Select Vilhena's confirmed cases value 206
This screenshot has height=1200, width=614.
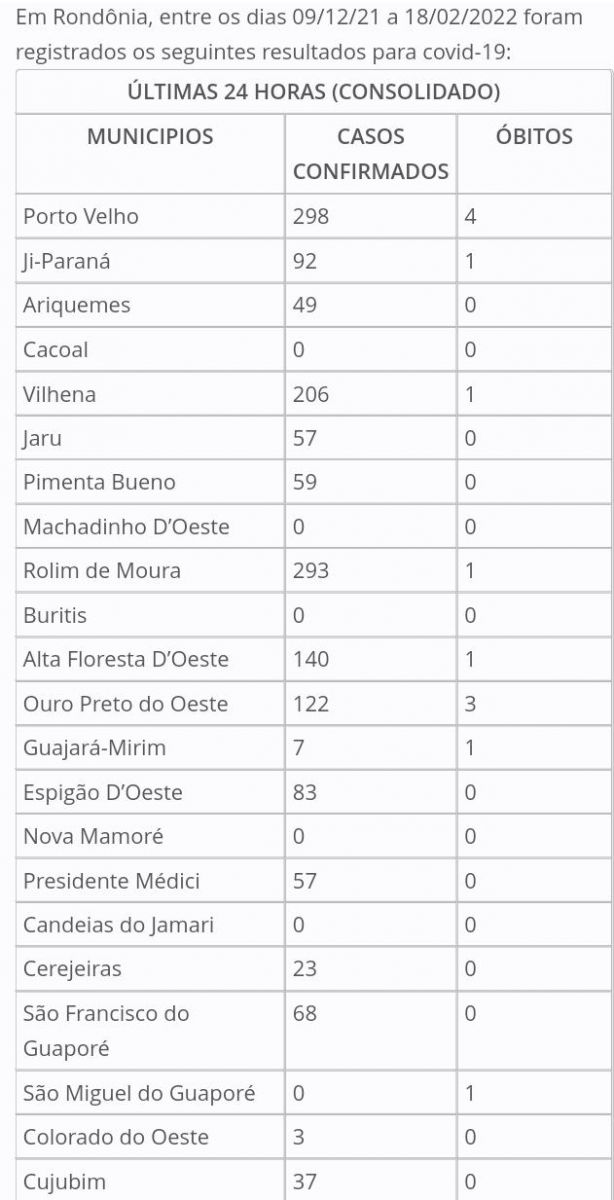311,394
